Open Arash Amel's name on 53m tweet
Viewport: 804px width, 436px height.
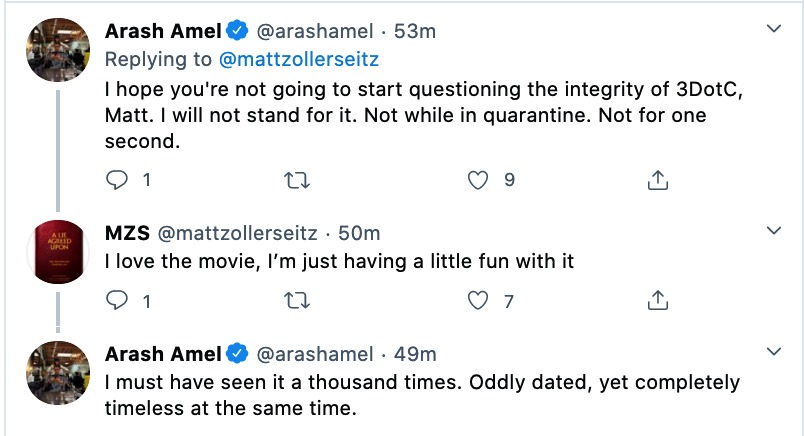coord(163,31)
